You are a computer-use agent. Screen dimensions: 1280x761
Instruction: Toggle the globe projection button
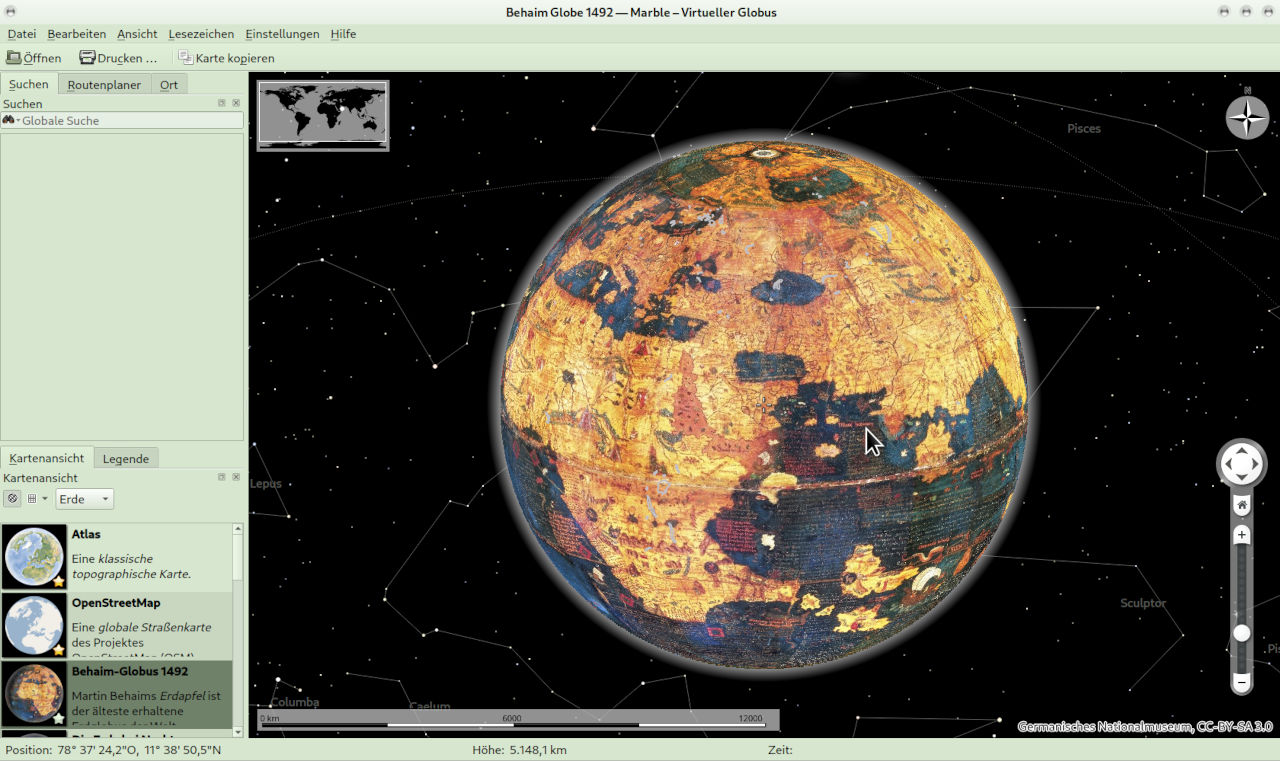12,499
